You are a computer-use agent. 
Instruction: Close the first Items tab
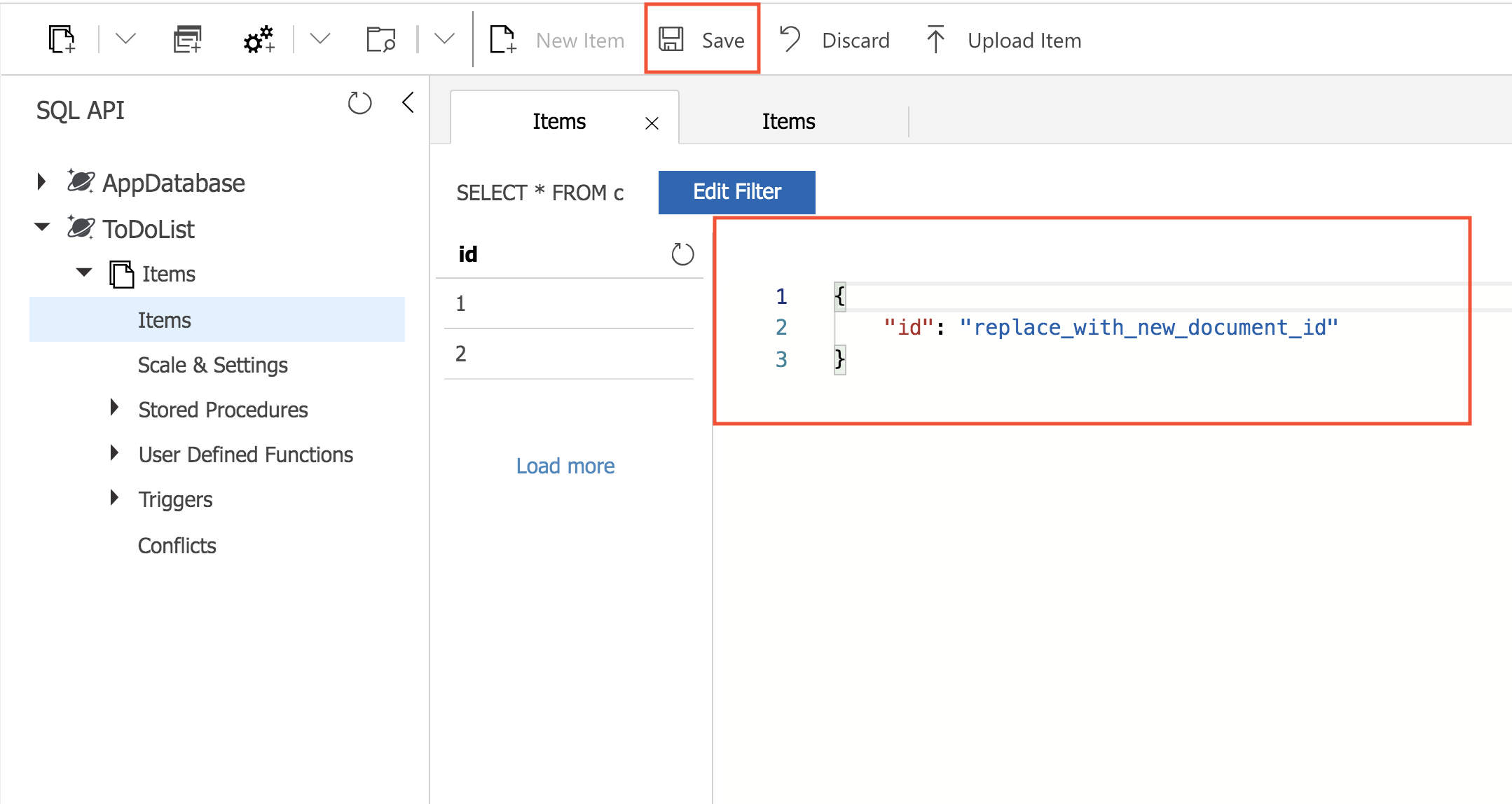[x=652, y=123]
